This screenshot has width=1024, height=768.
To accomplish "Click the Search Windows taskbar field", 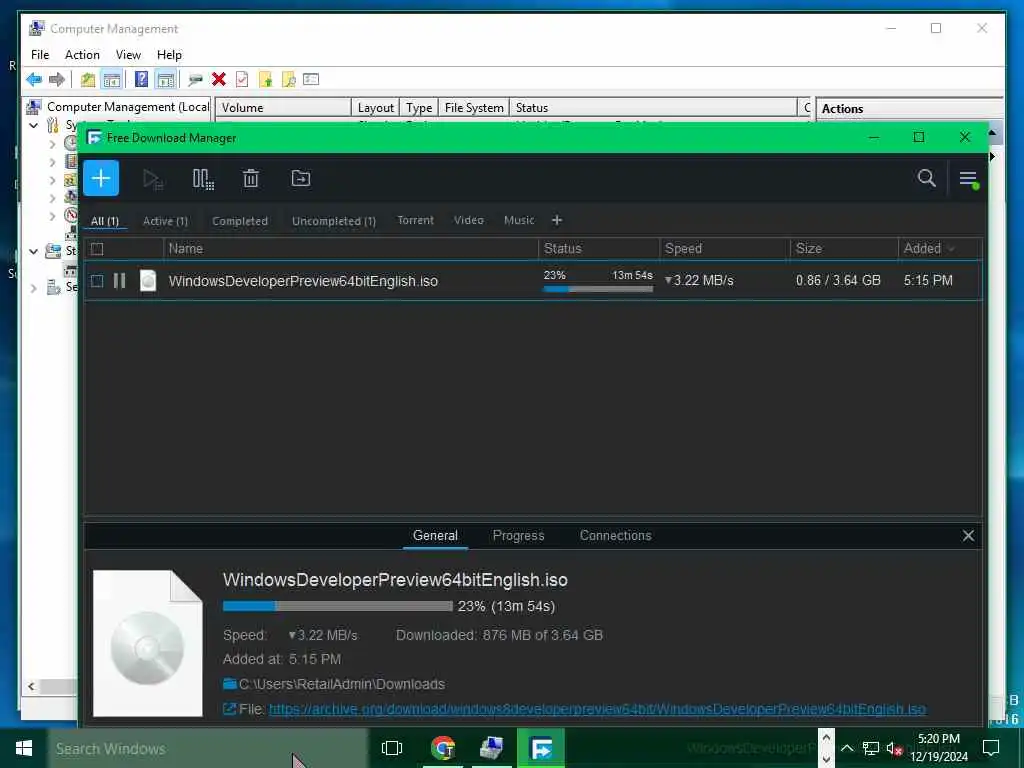I will pyautogui.click(x=208, y=748).
